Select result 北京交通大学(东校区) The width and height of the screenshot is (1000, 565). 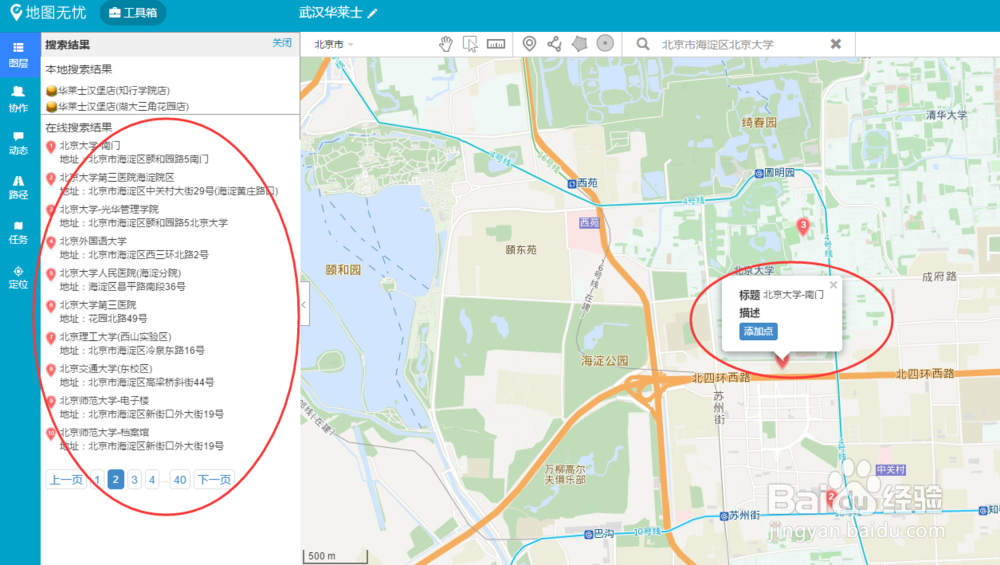(106, 369)
